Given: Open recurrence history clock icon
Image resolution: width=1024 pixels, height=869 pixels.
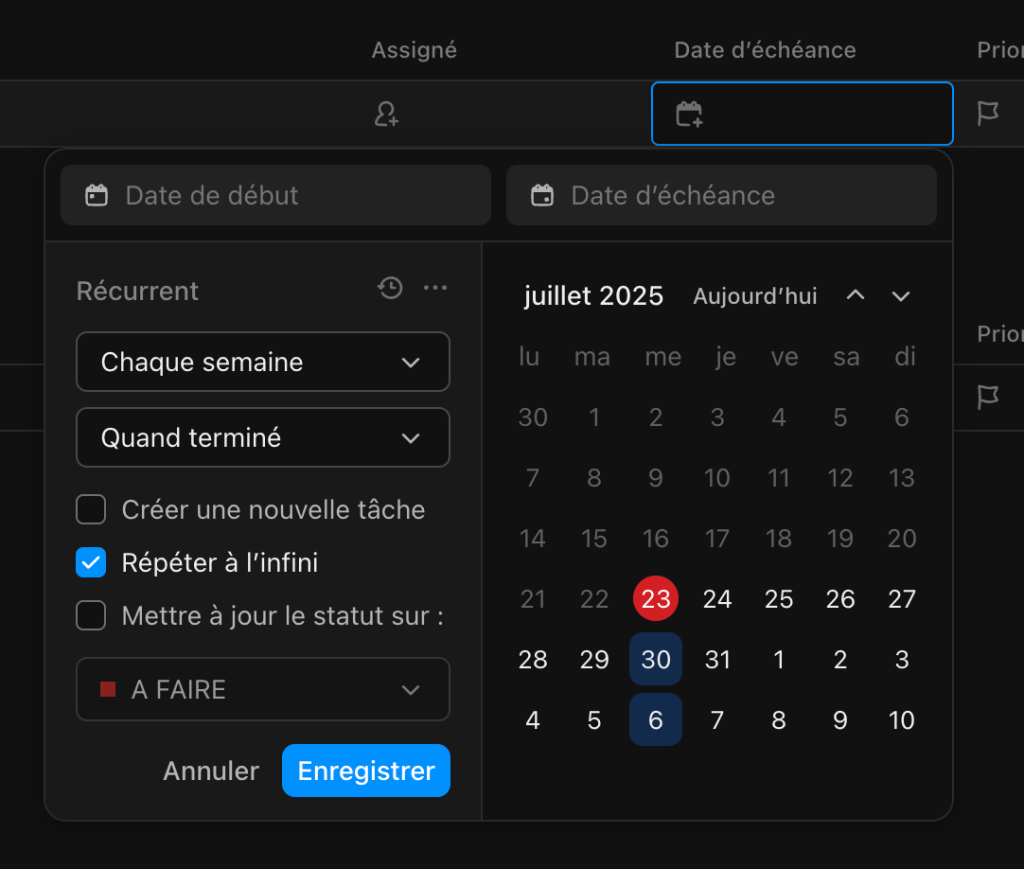Looking at the screenshot, I should coord(390,289).
